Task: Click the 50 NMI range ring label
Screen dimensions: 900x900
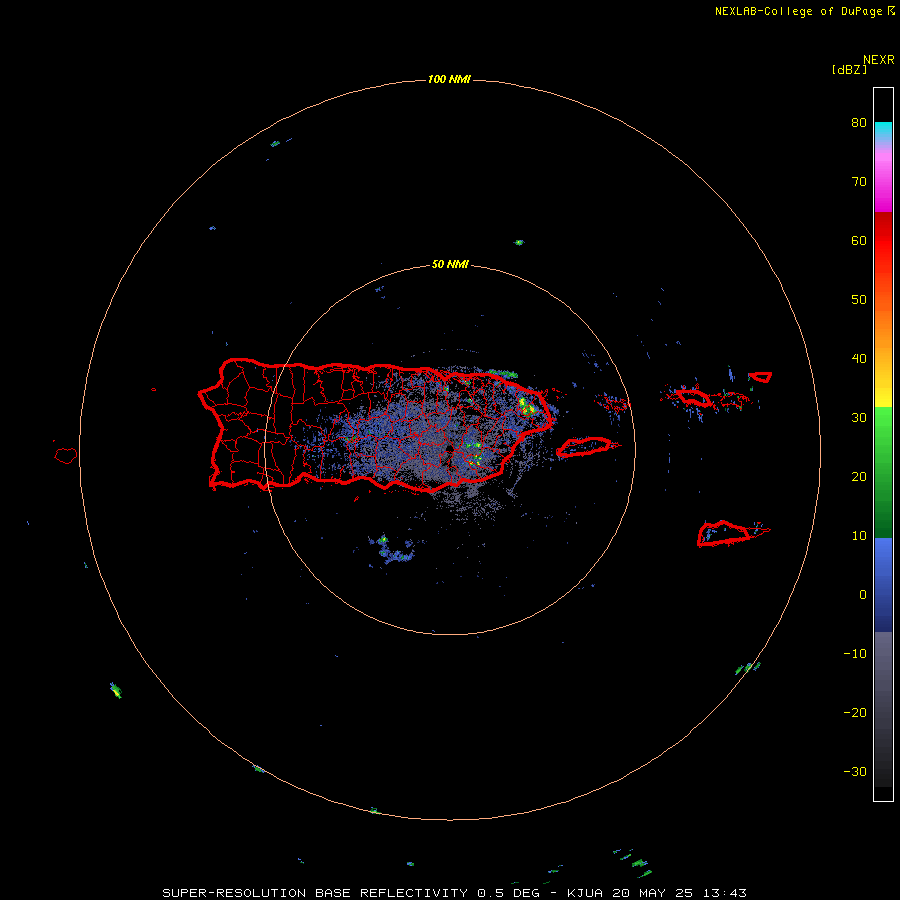Action: tap(450, 265)
